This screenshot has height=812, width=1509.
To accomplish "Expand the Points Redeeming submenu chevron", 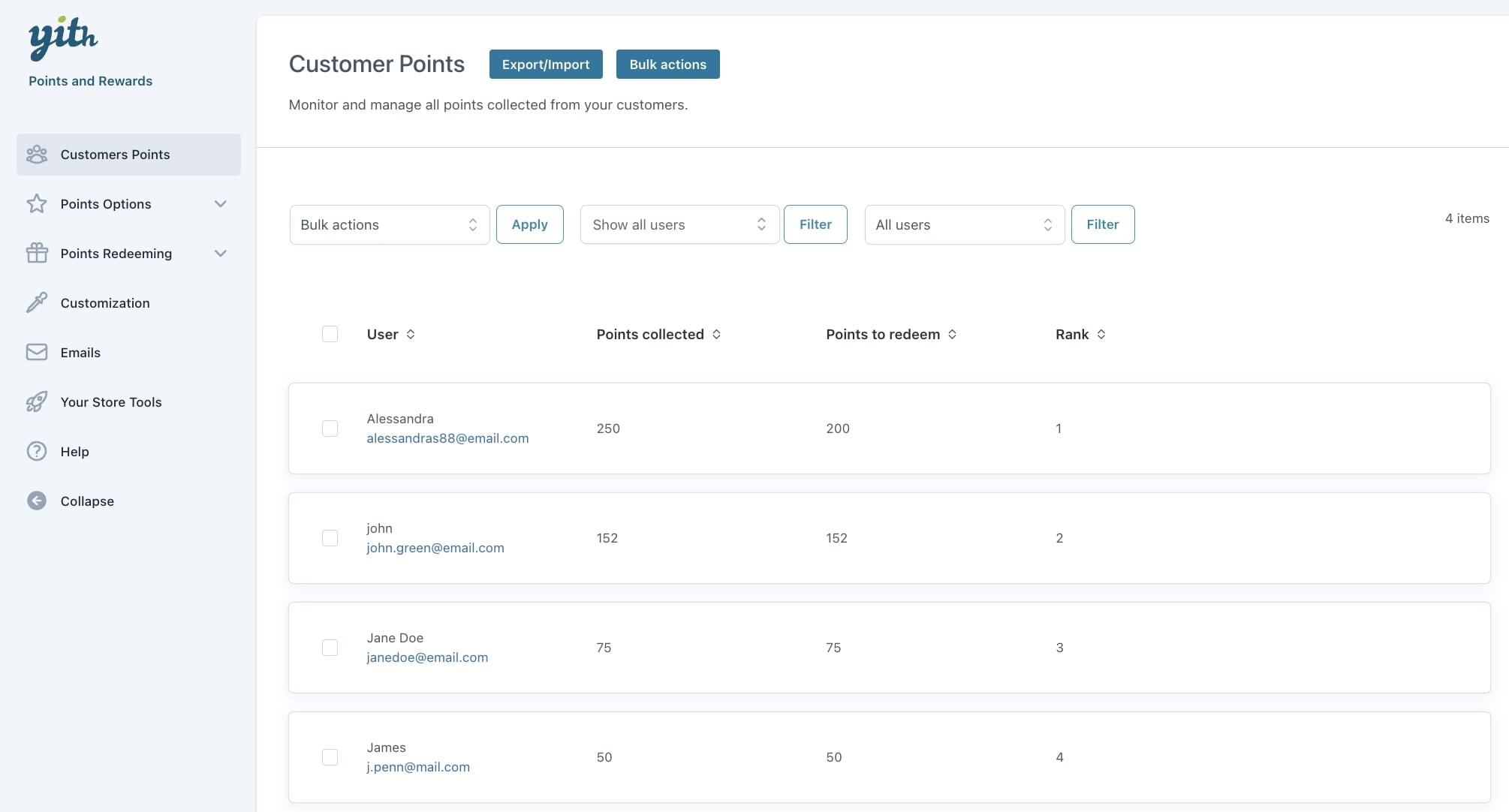I will click(x=220, y=254).
